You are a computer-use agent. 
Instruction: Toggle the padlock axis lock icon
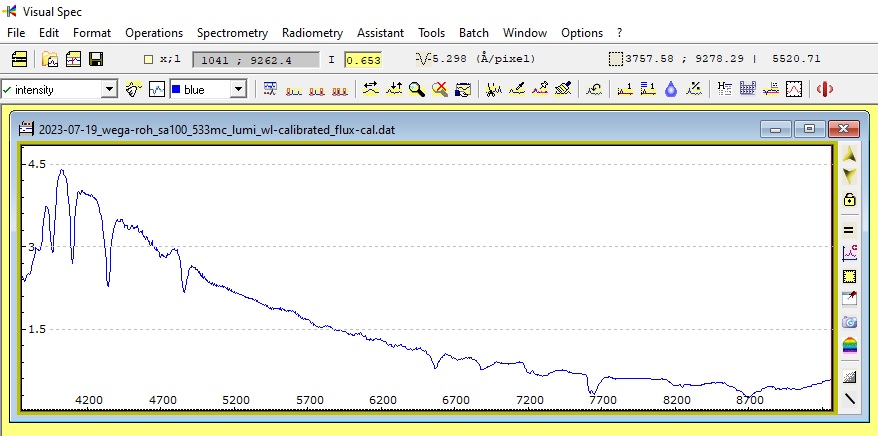(849, 199)
